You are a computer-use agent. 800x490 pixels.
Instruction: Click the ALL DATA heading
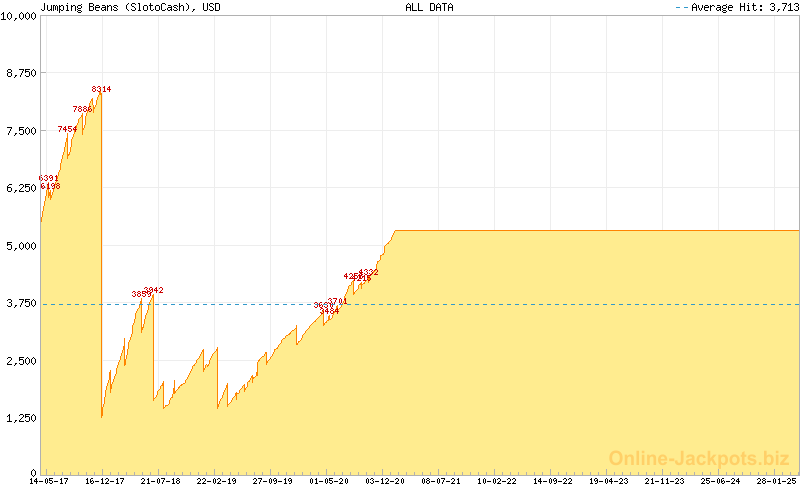tap(429, 7)
